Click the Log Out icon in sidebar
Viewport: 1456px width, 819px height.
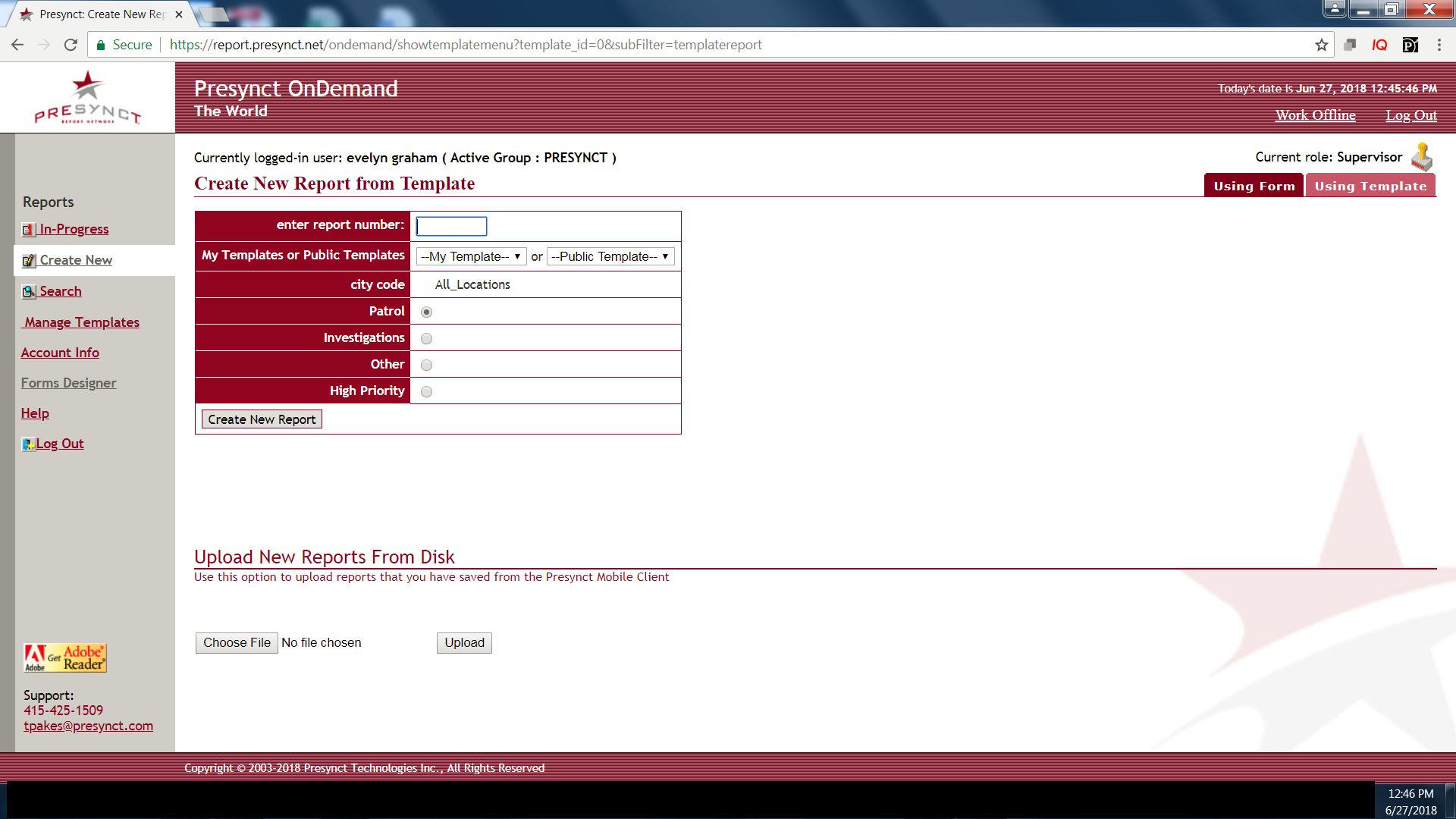pyautogui.click(x=29, y=444)
